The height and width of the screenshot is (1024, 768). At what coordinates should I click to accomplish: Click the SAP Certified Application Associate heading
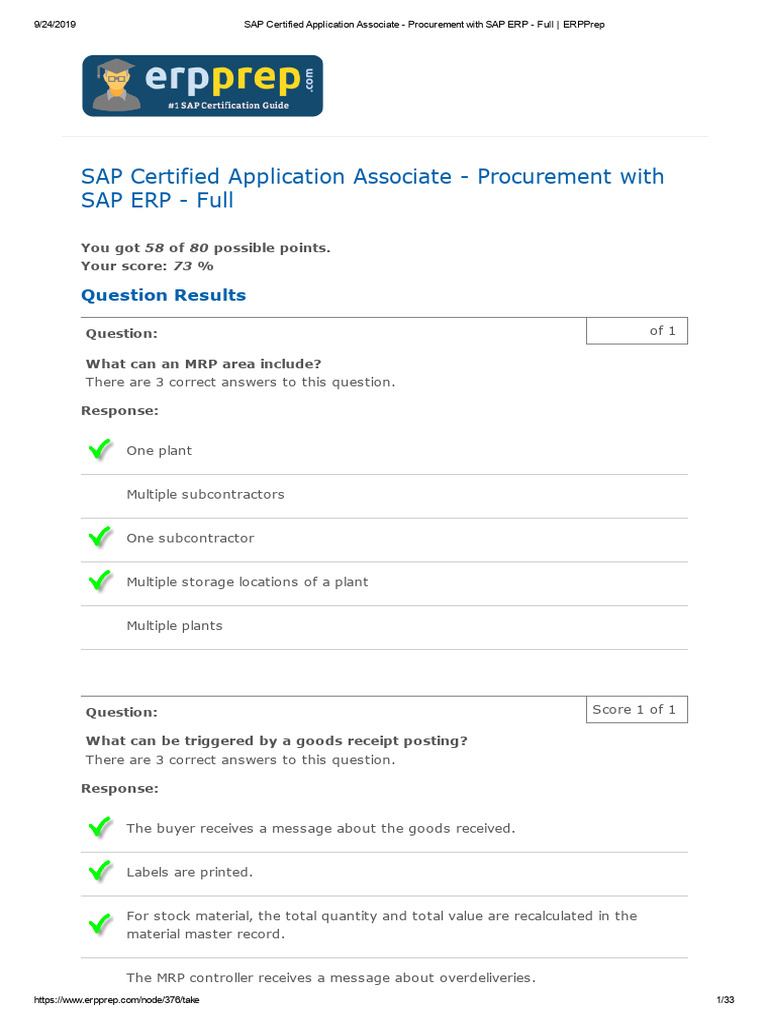[x=372, y=188]
